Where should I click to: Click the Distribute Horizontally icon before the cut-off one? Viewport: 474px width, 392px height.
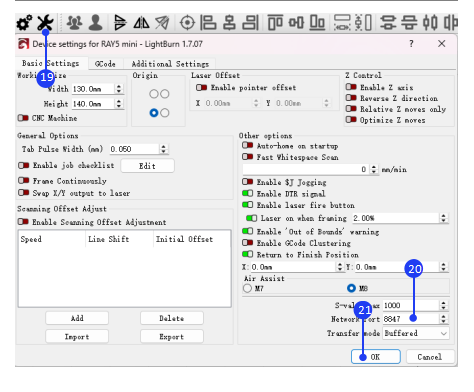[430, 23]
